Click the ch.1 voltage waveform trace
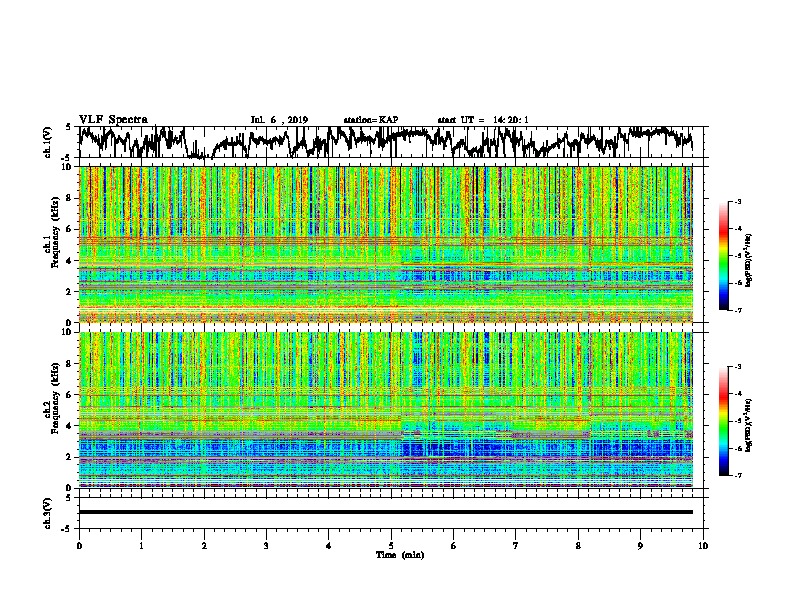792x612 pixels. point(385,142)
